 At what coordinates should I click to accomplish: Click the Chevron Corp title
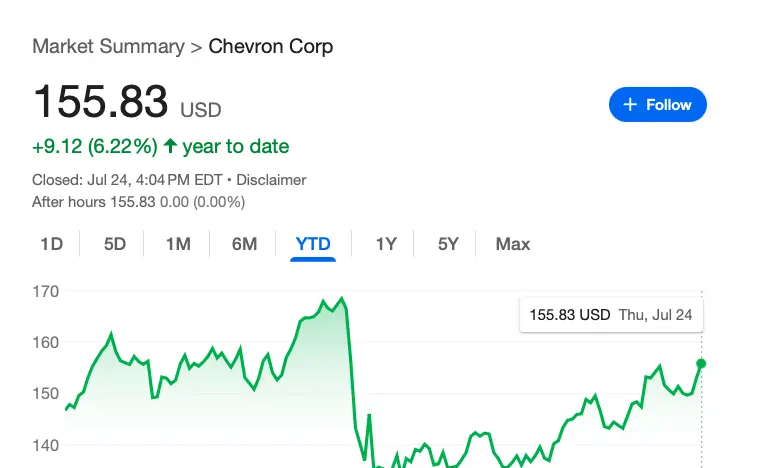click(271, 47)
